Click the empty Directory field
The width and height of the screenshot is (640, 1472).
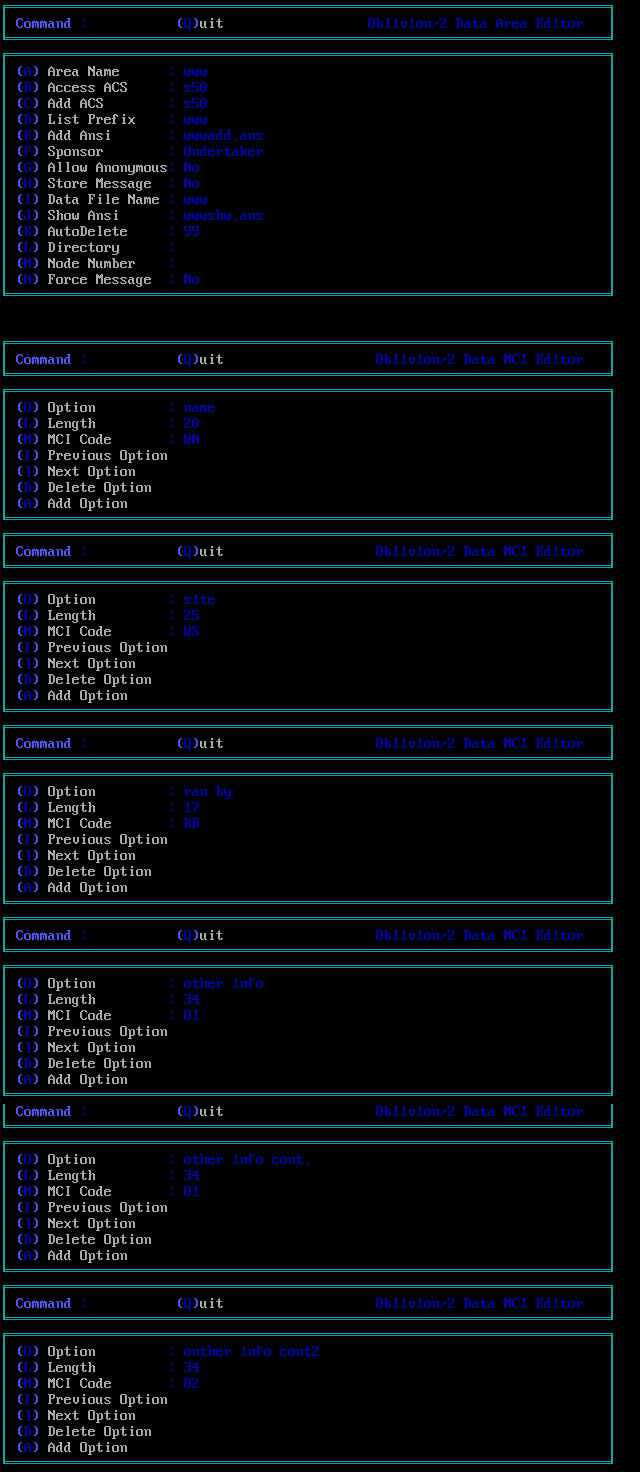(x=82, y=247)
